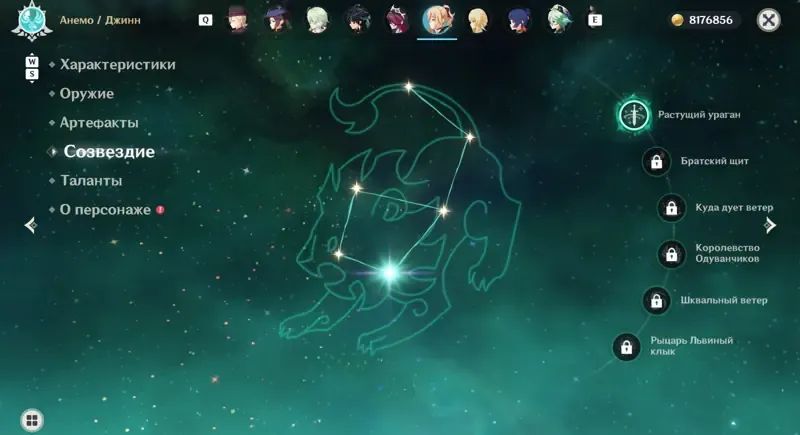Click the lock icon for Братский щит

coord(656,162)
